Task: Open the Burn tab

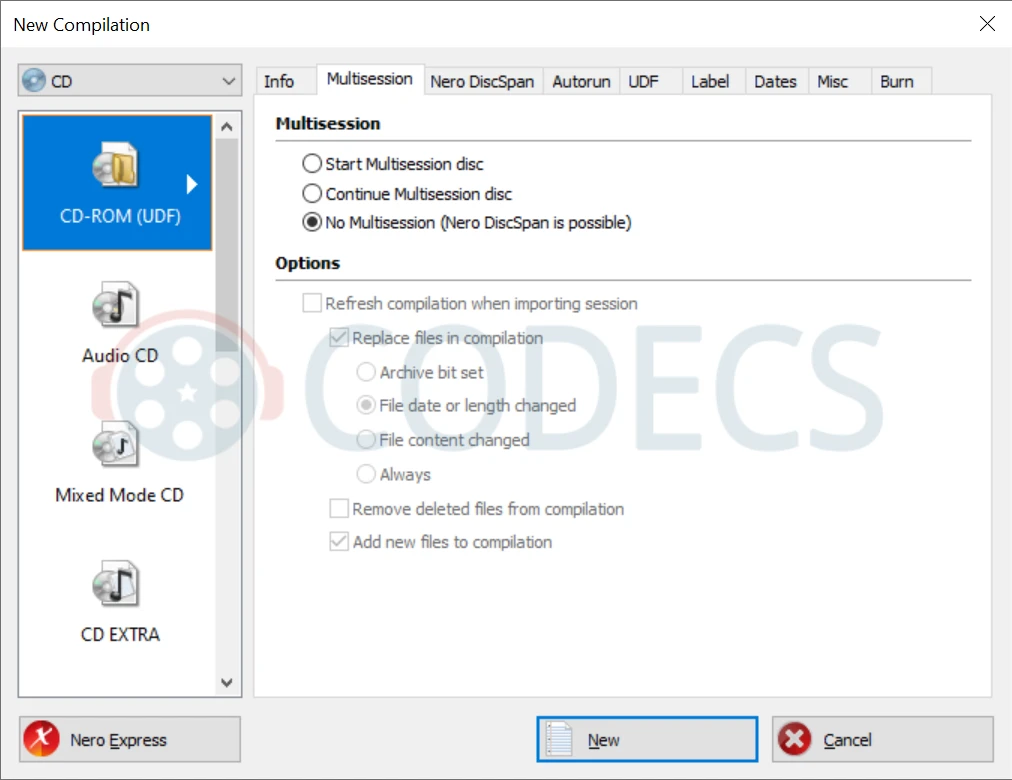Action: click(x=896, y=82)
